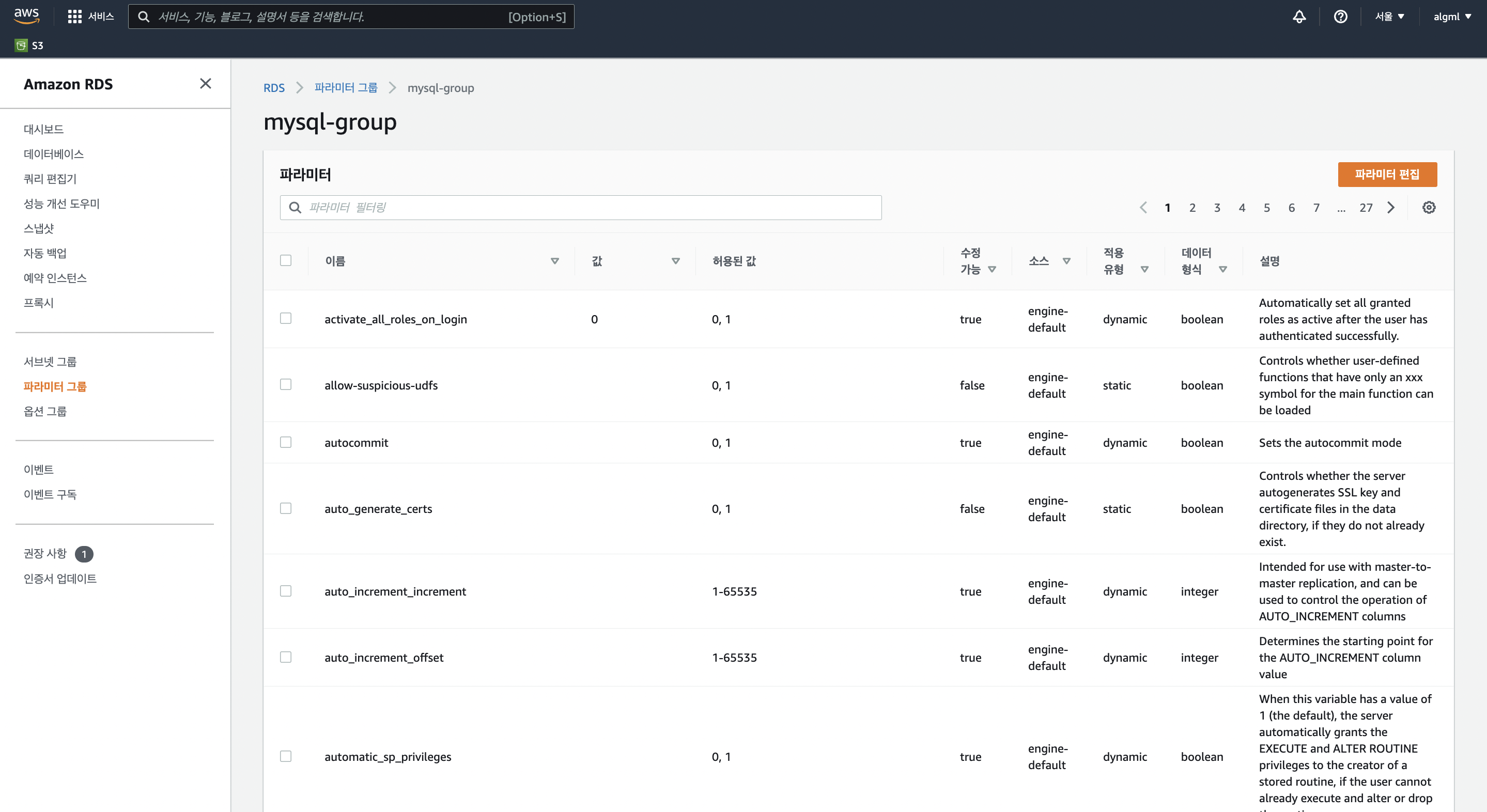Sort by 데이터 형식 column arrow
Viewport: 1487px width, 812px height.
point(1222,270)
